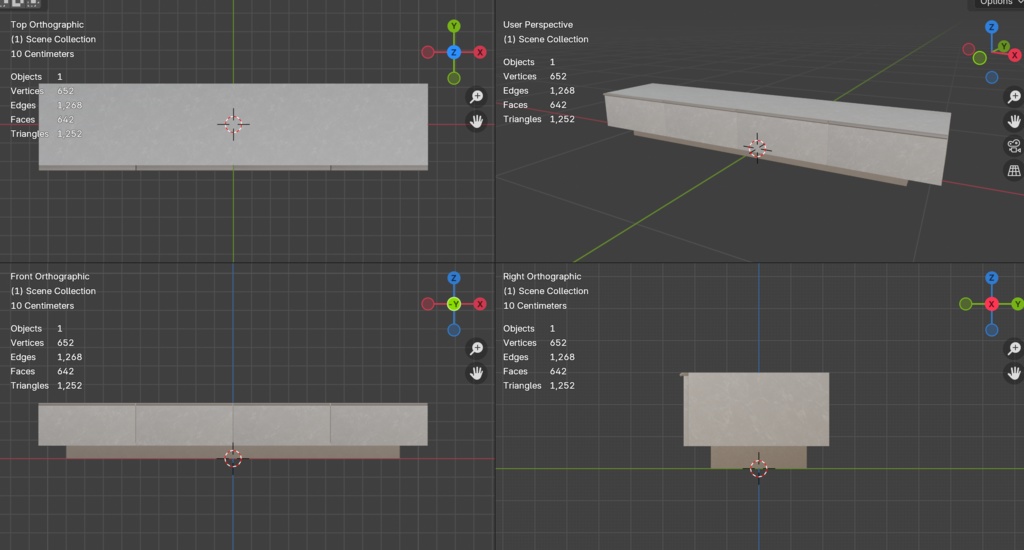
Task: Click the green Y axis in Top Orthographic gizmo
Action: click(x=454, y=26)
